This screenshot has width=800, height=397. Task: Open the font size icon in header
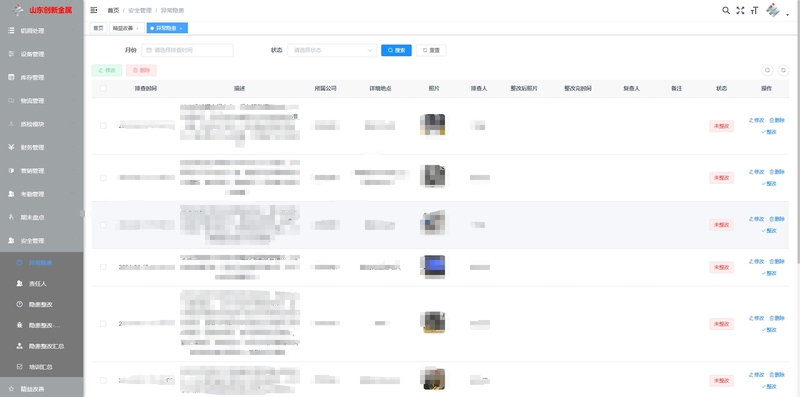click(754, 10)
